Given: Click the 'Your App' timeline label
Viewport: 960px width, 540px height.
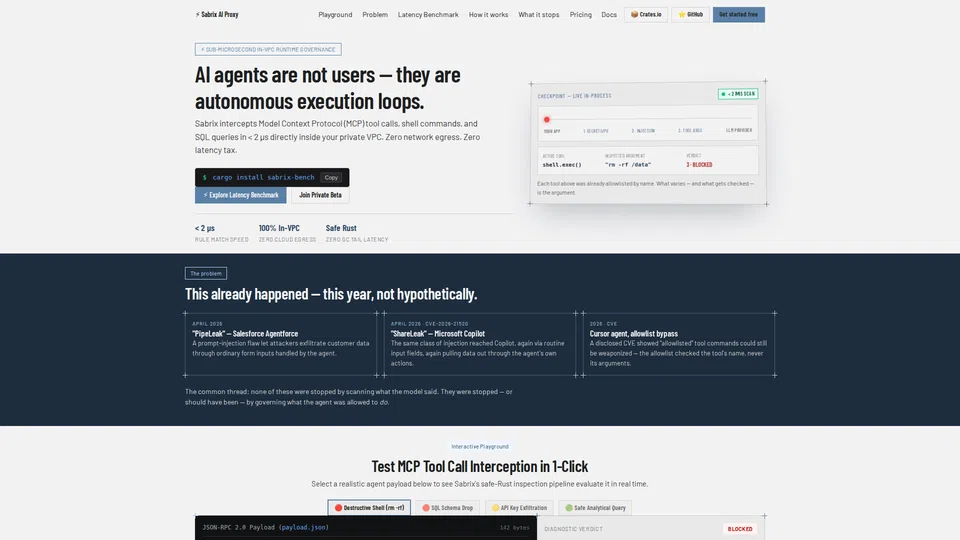Looking at the screenshot, I should [552, 131].
